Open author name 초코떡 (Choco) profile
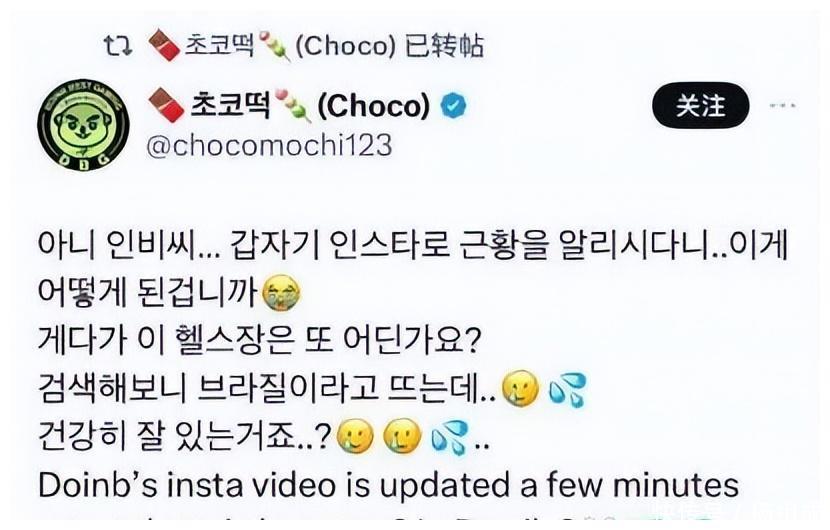 [289, 105]
